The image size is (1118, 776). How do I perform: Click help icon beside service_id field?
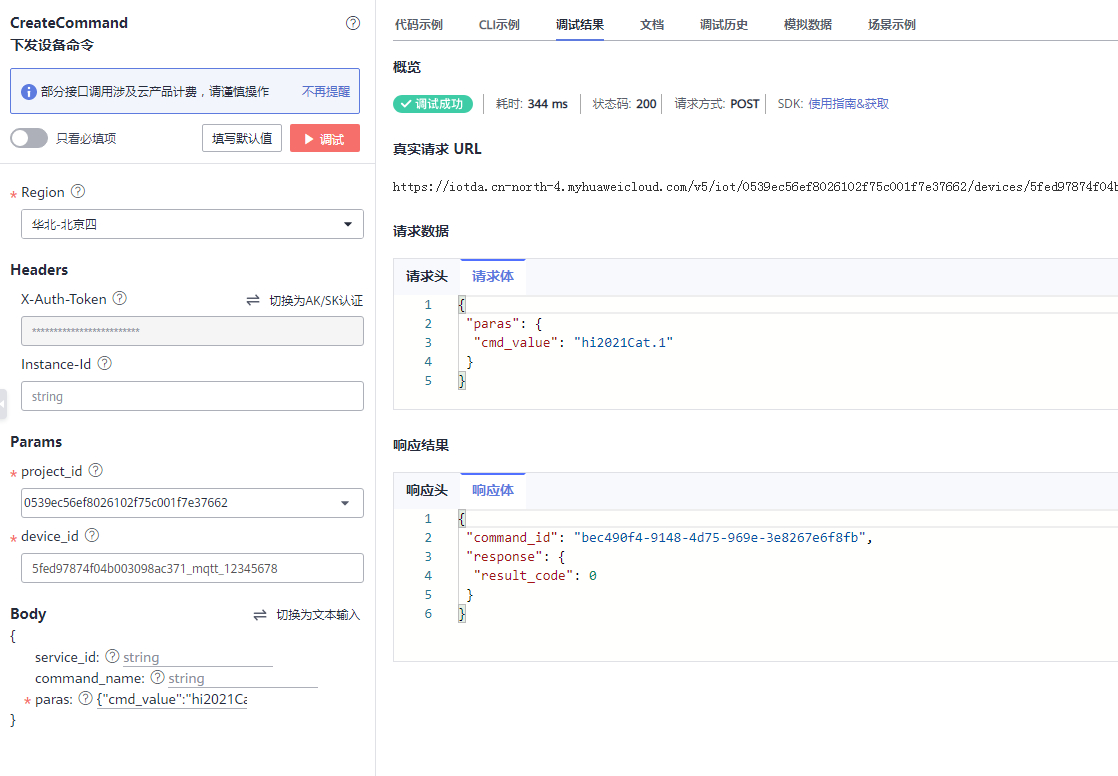click(x=112, y=656)
